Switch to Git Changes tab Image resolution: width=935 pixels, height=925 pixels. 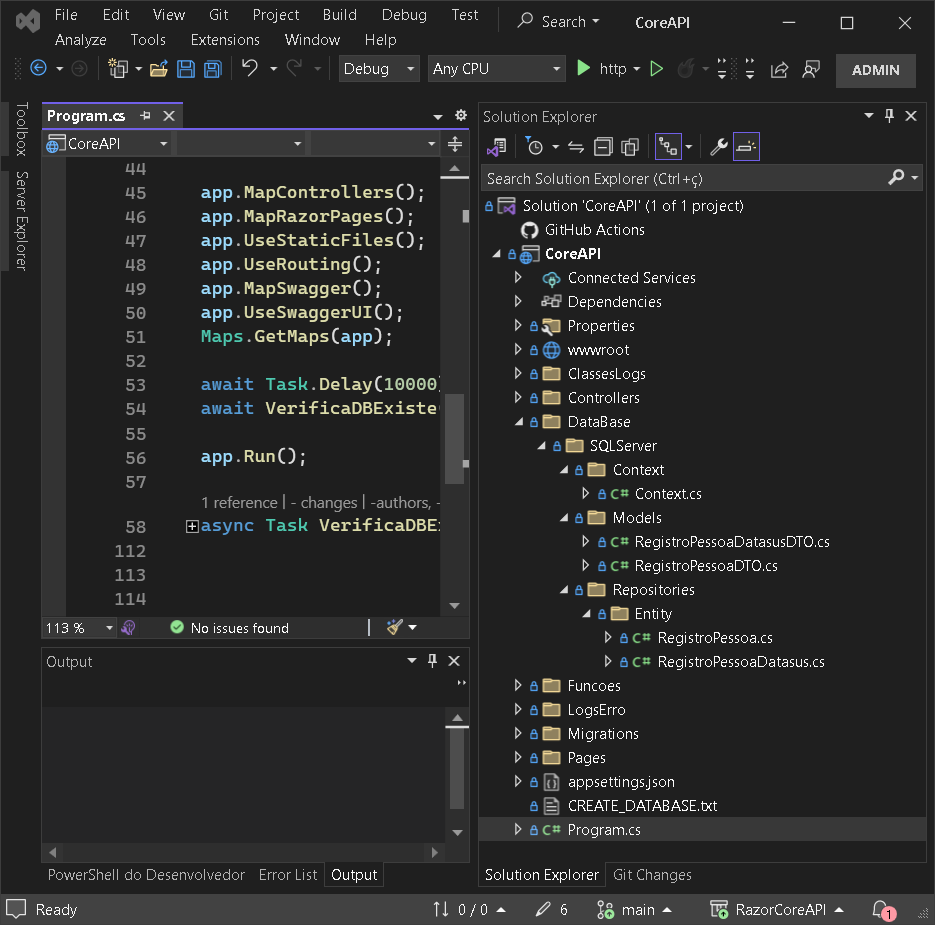[652, 874]
